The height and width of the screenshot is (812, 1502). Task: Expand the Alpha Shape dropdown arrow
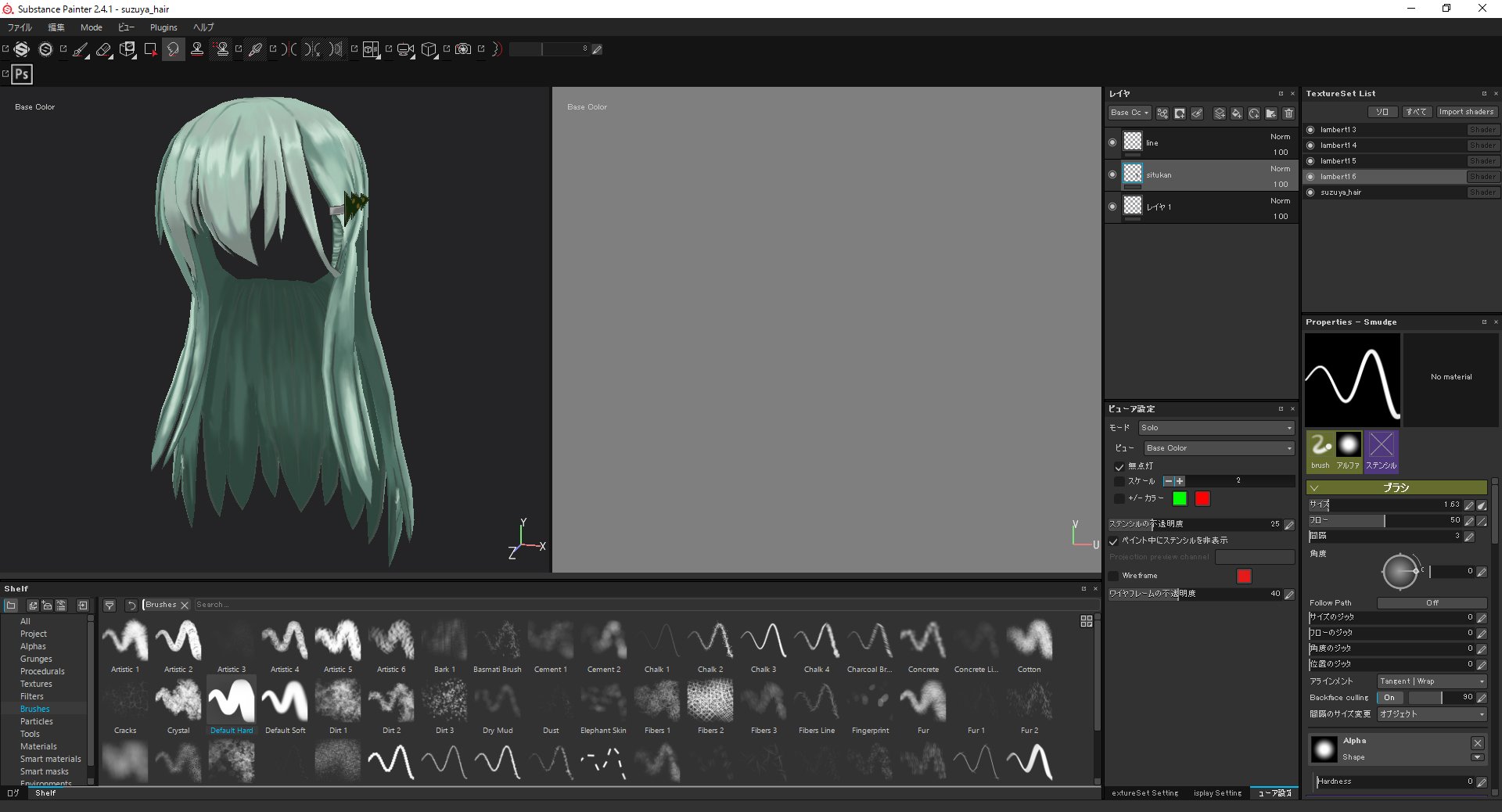pos(1477,757)
